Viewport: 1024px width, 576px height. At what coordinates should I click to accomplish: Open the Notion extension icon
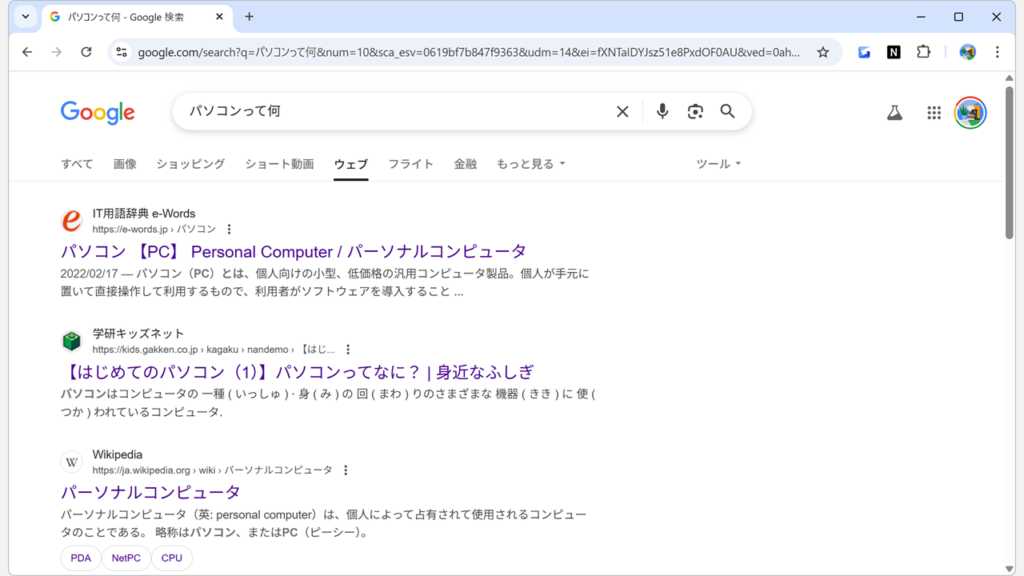[893, 52]
